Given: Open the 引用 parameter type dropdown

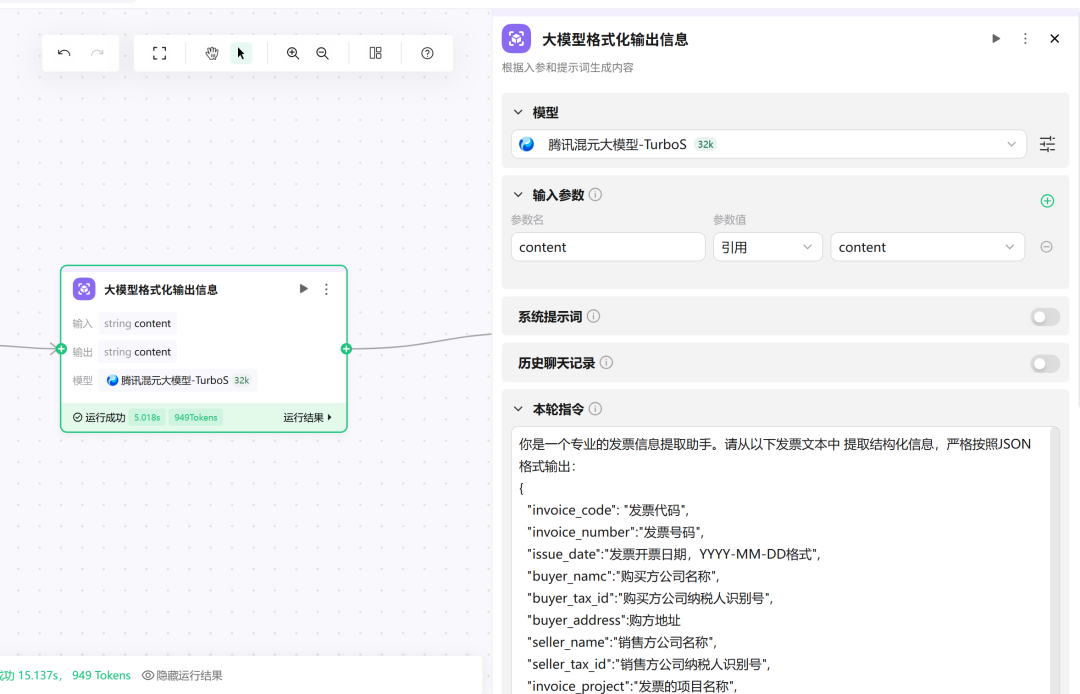Looking at the screenshot, I should click(x=767, y=247).
